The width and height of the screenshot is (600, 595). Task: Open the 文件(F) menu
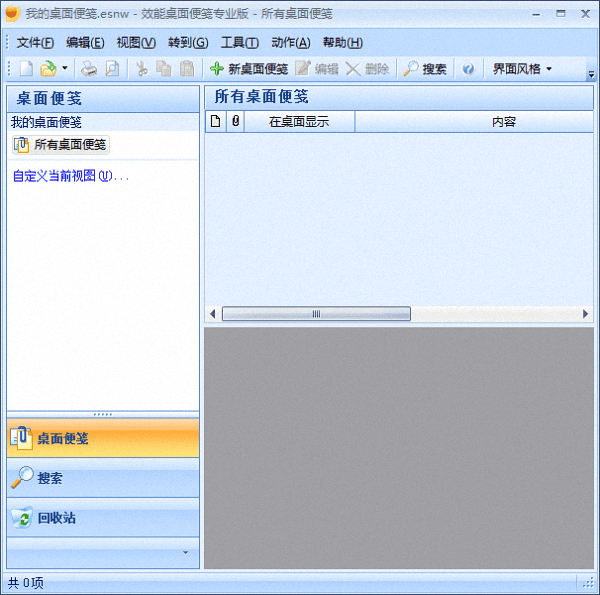pos(35,43)
